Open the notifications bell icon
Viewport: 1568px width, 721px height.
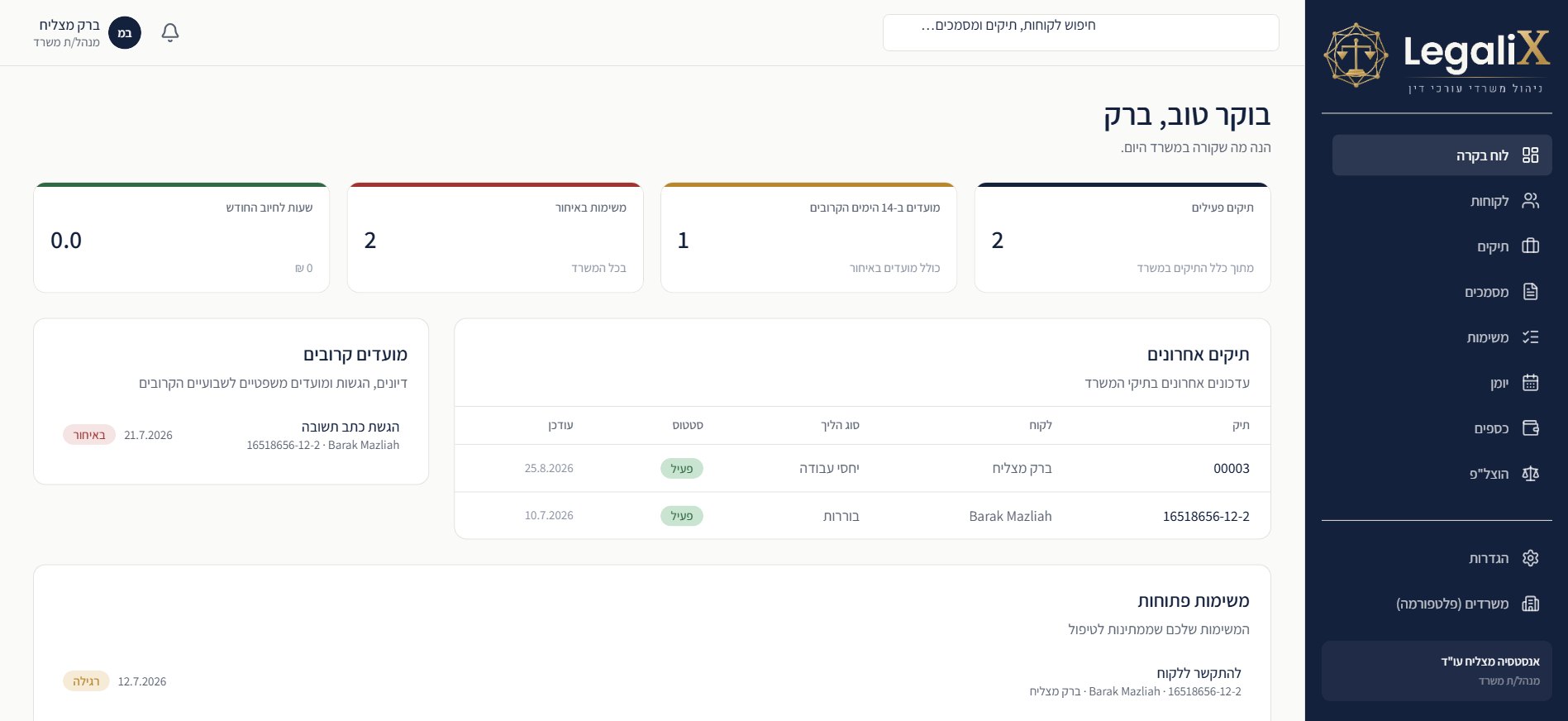[x=170, y=32]
